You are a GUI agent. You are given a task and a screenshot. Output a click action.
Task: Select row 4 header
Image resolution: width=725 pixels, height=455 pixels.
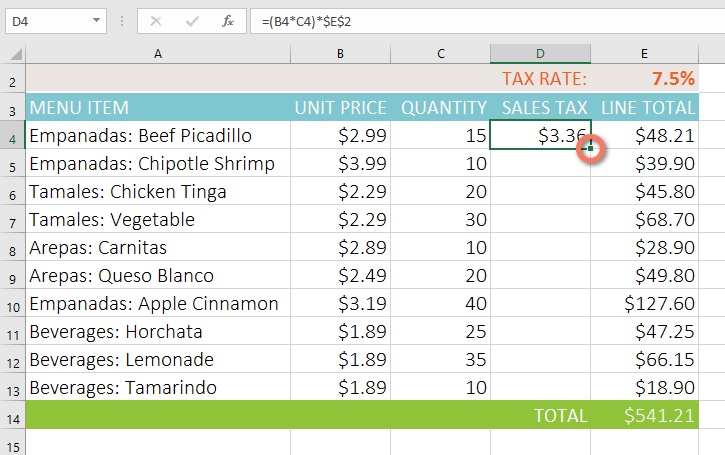click(12, 136)
